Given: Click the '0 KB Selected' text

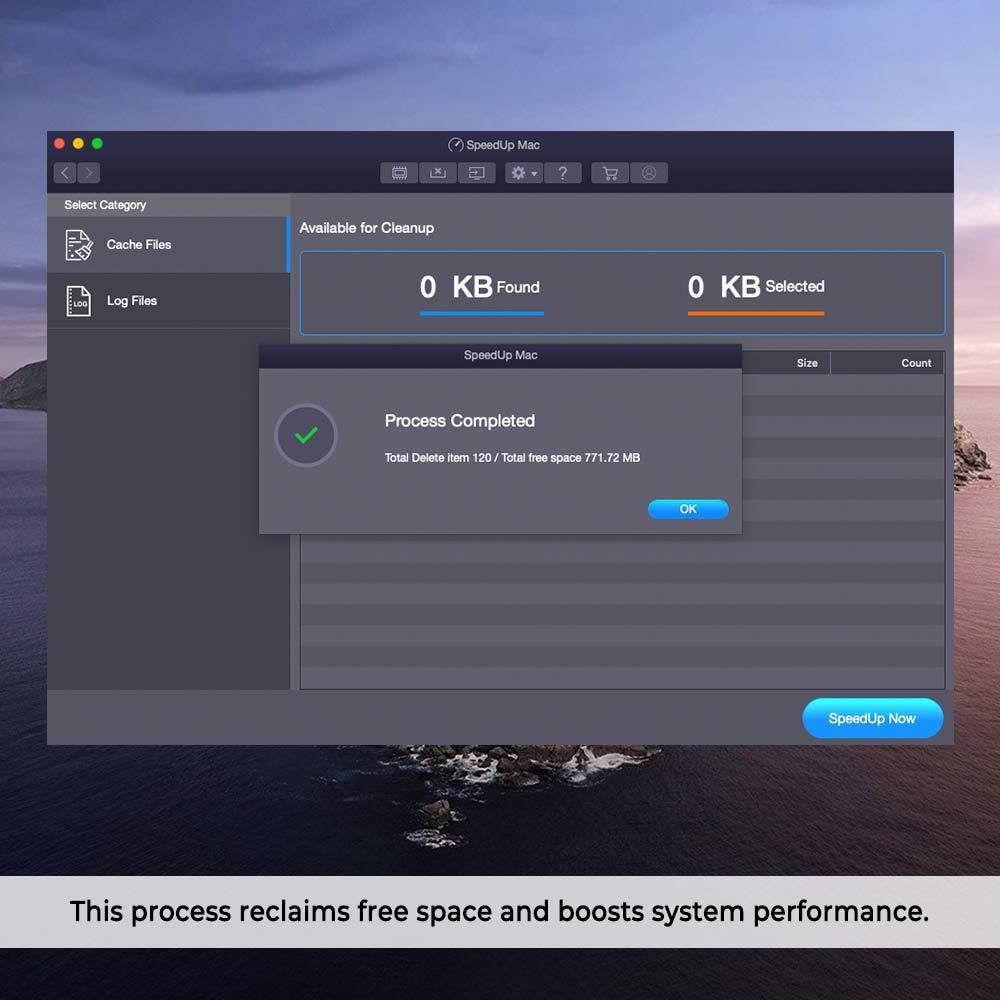Looking at the screenshot, I should point(756,287).
